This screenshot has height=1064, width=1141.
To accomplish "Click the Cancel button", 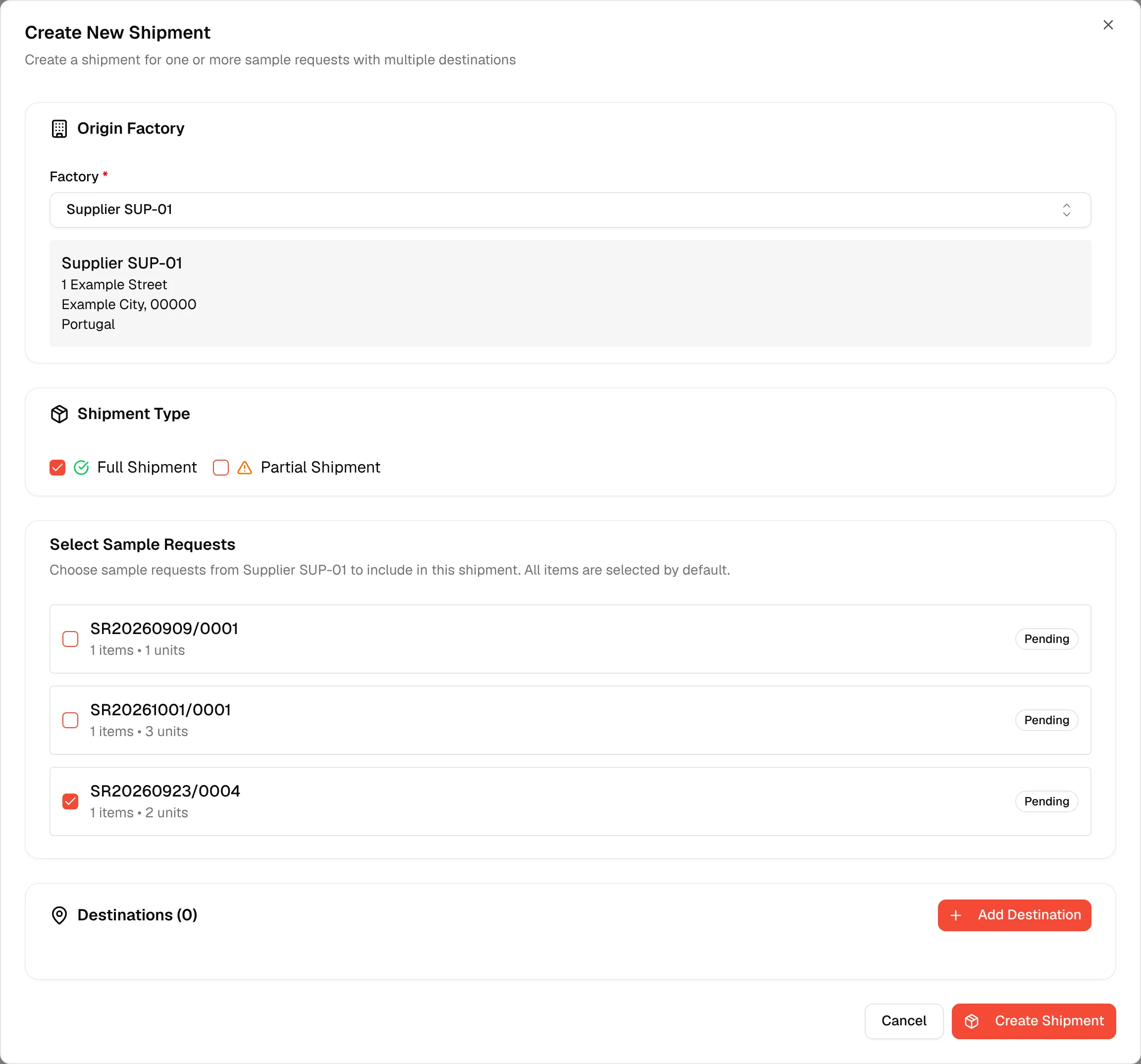I will (903, 1021).
